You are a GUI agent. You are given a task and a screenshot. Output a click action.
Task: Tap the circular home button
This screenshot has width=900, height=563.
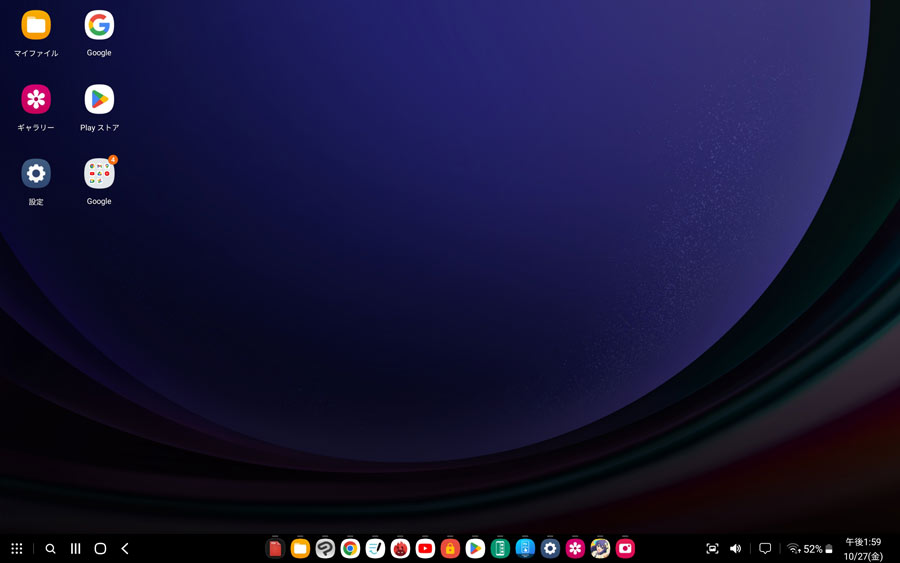pyautogui.click(x=100, y=549)
